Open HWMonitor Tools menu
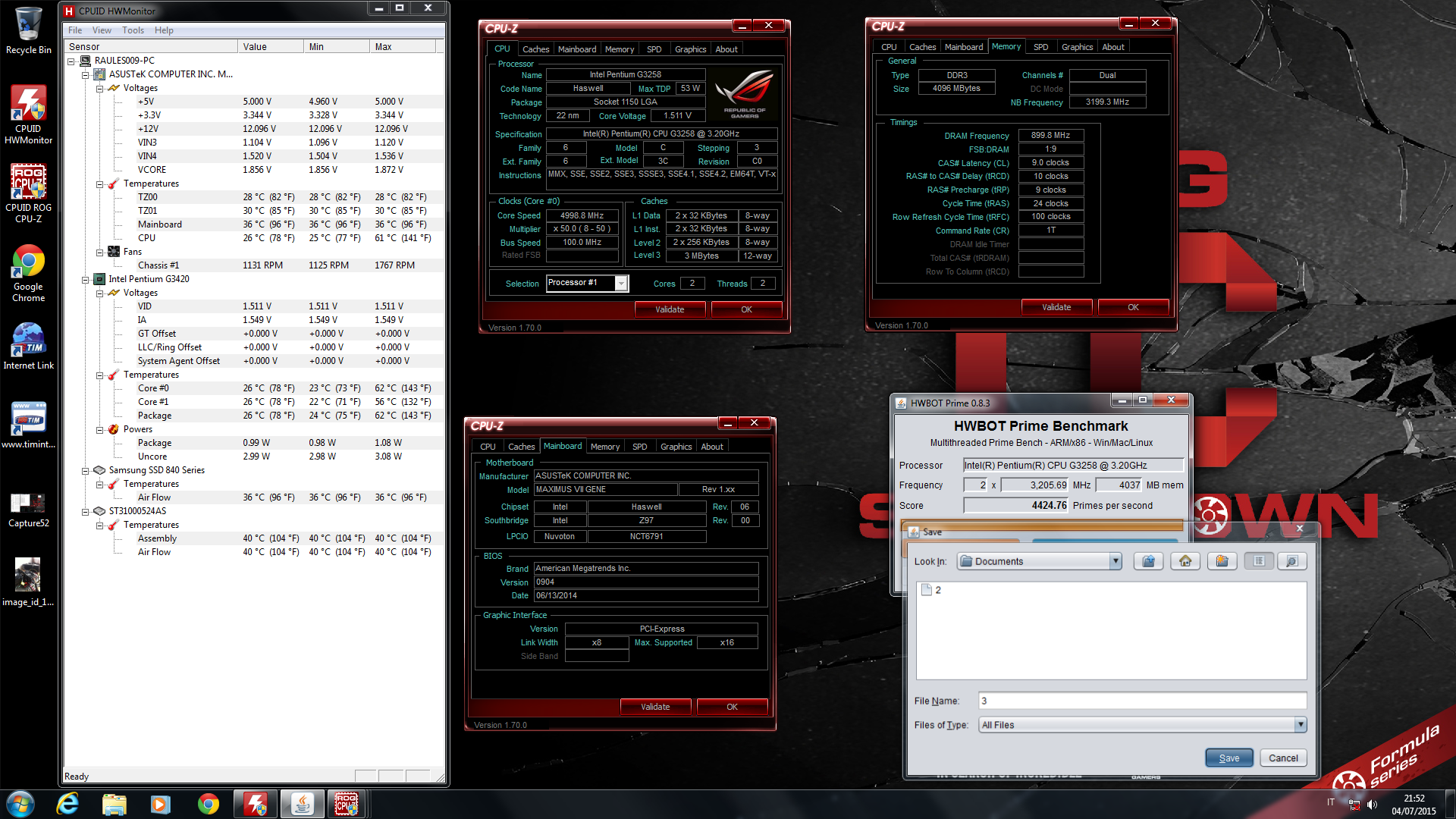This screenshot has height=819, width=1456. 133,30
